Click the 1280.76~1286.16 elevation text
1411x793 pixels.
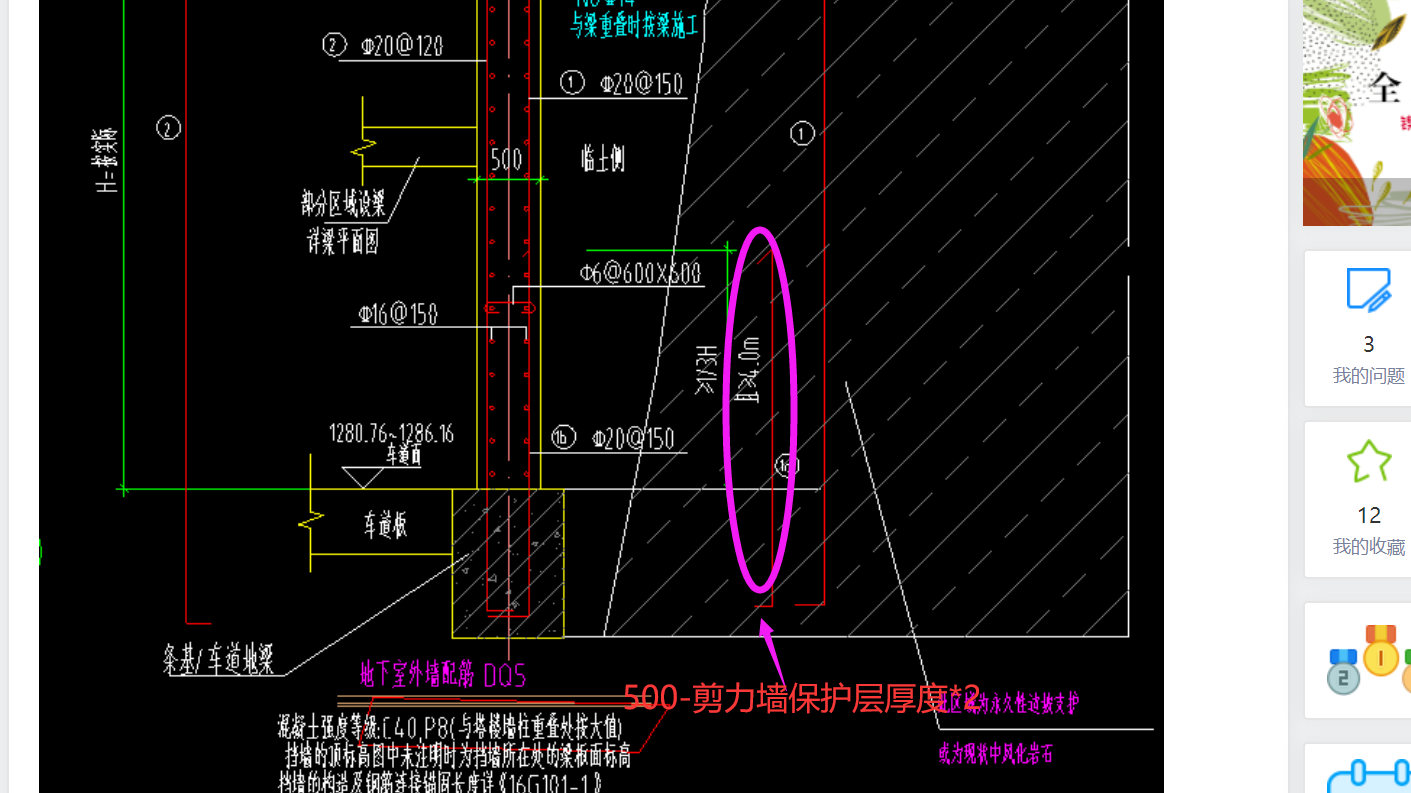click(391, 434)
